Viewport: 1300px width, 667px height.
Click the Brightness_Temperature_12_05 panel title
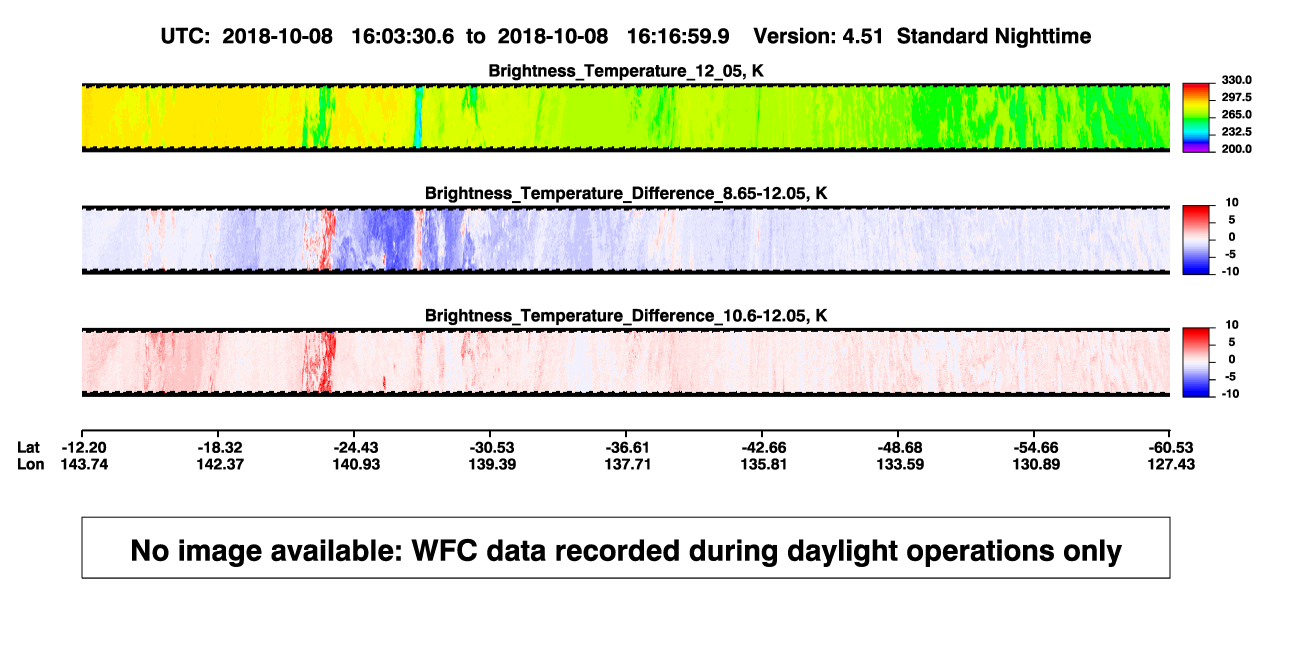pos(626,71)
